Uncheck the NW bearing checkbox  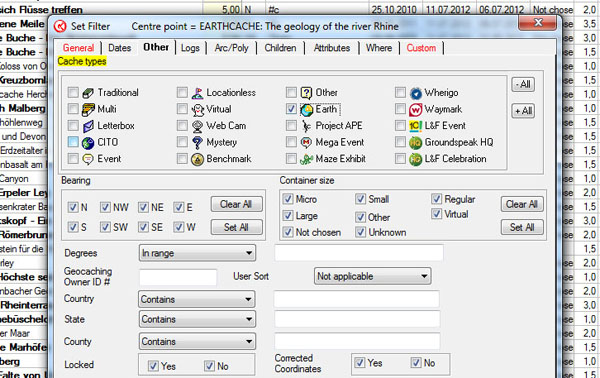coord(105,207)
